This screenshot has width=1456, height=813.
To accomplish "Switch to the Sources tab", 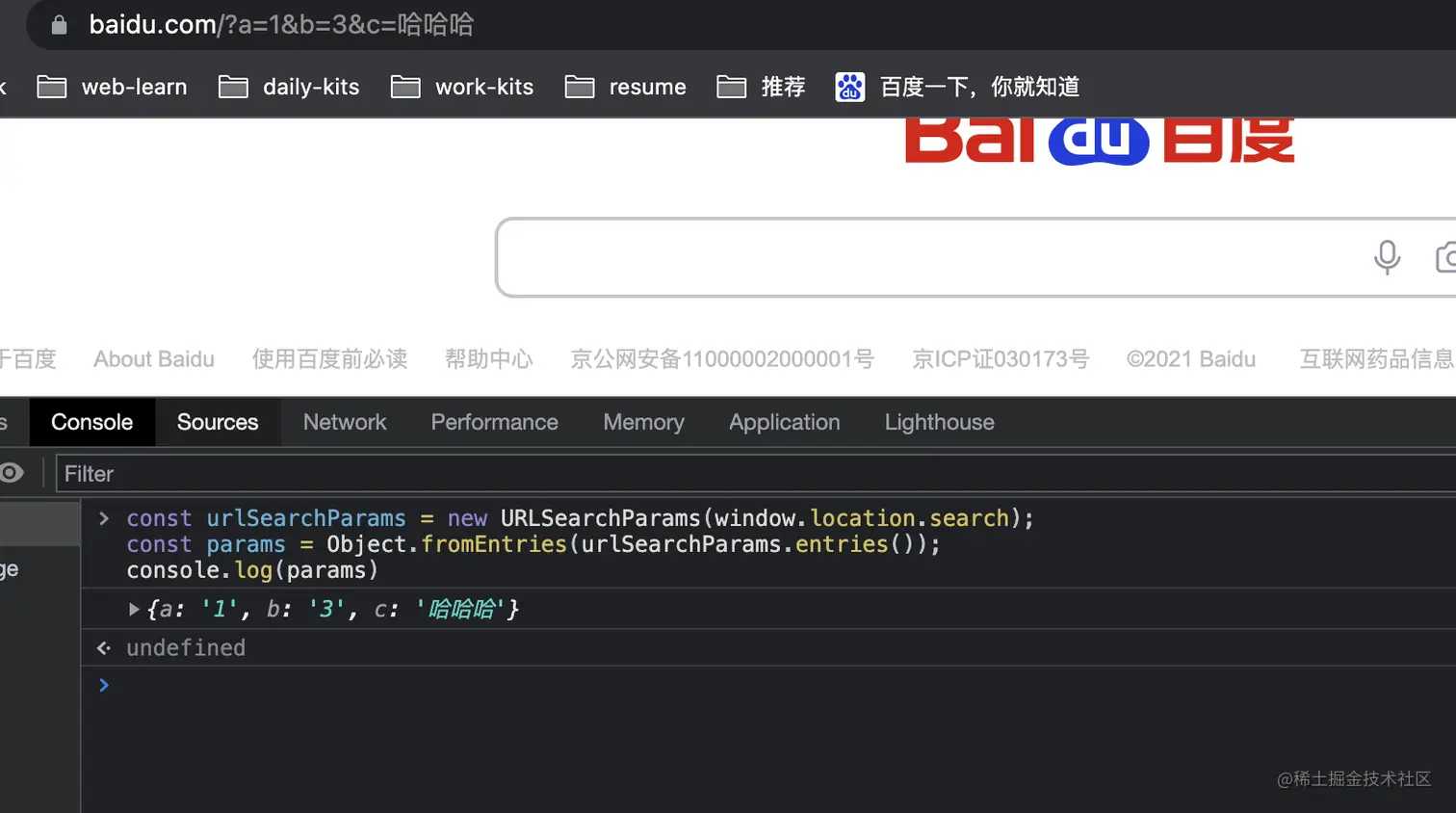I will click(x=218, y=422).
